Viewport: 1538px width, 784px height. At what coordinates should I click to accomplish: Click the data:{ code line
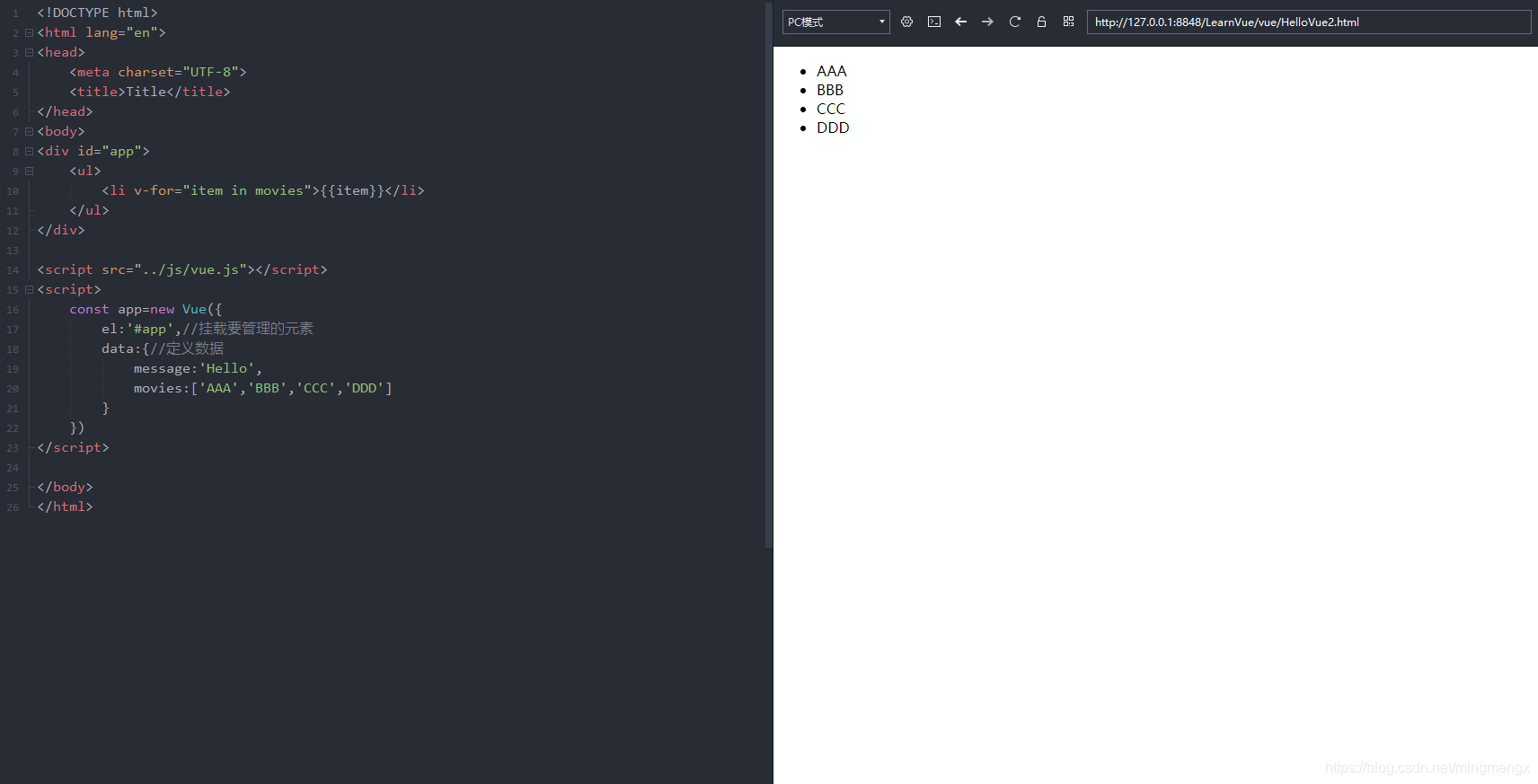pyautogui.click(x=163, y=348)
